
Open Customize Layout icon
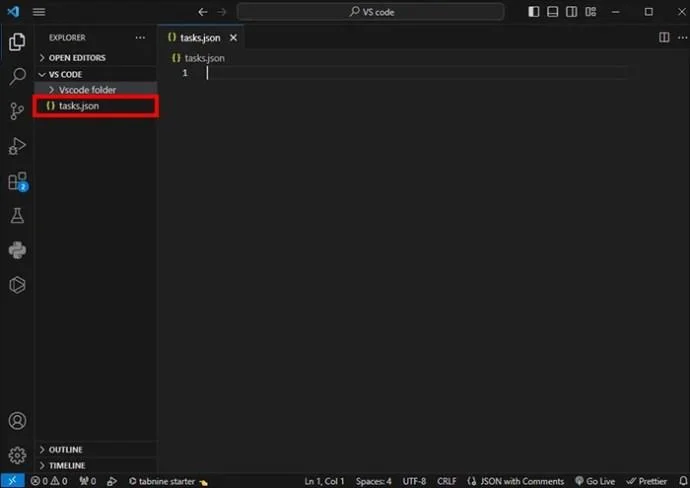click(x=591, y=11)
